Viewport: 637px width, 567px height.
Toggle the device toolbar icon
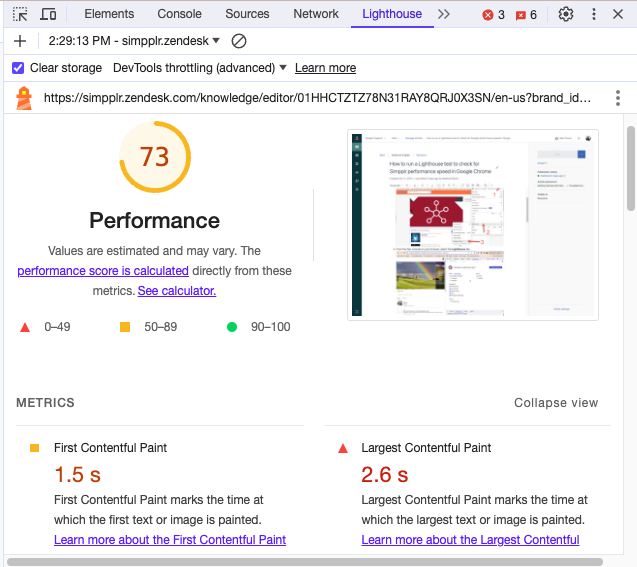coord(48,14)
